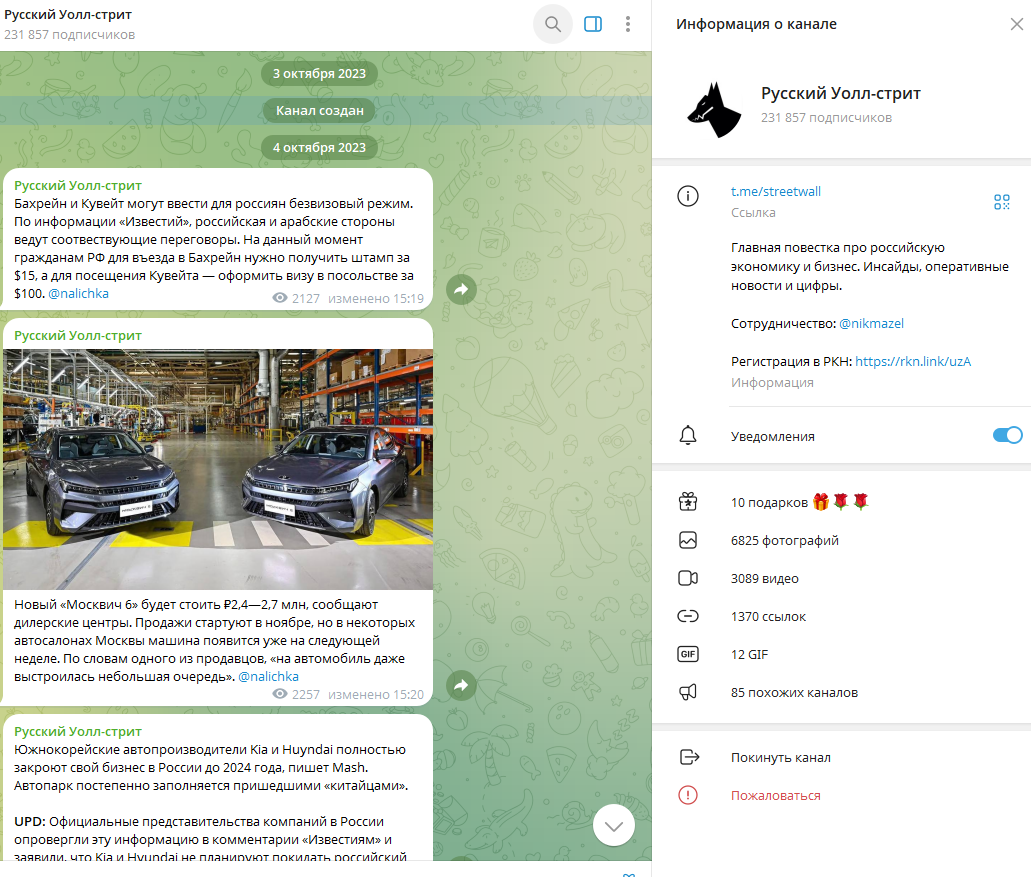Screen dimensions: 1031x877
Task: Click the gift box icon
Action: pos(688,502)
